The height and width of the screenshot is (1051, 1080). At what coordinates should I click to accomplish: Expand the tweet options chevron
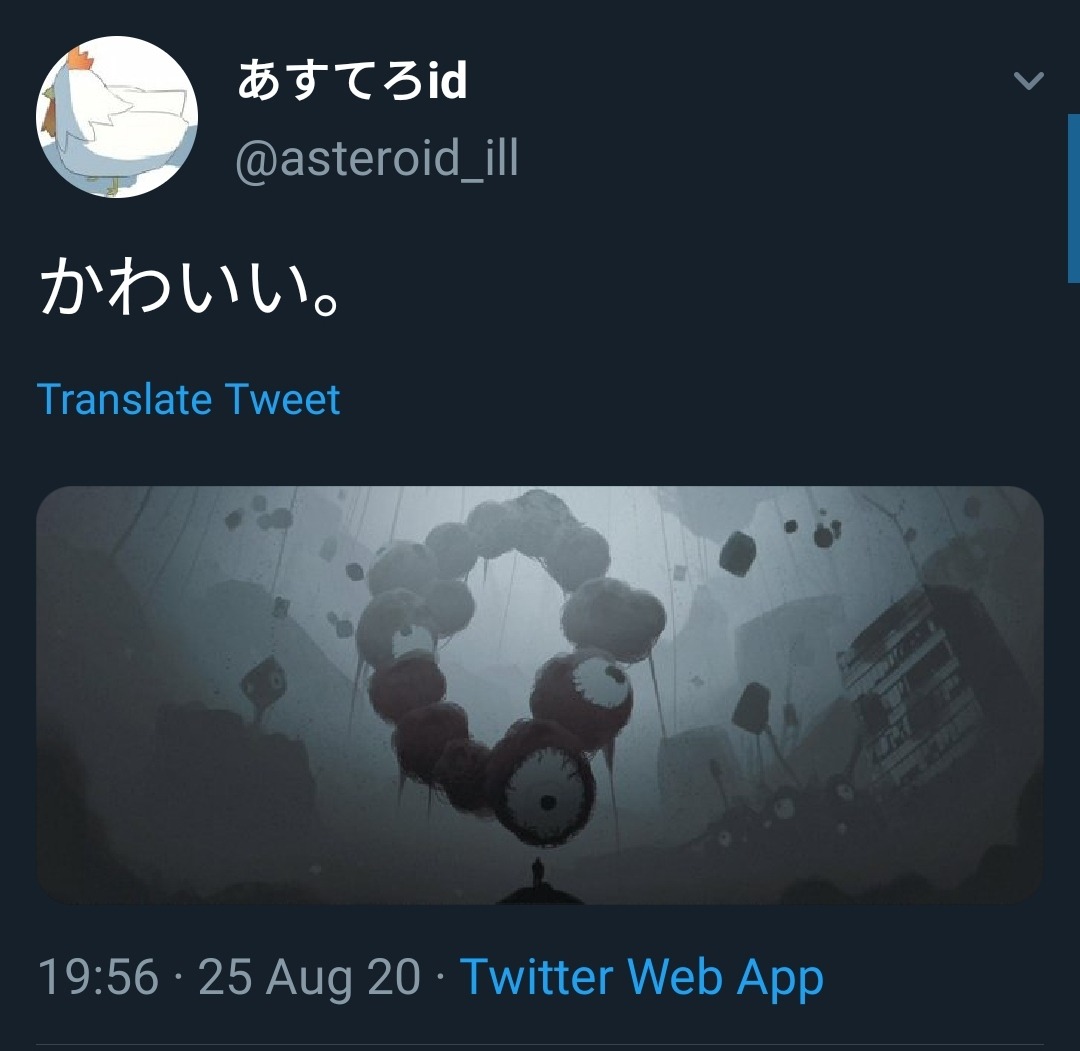click(1029, 81)
